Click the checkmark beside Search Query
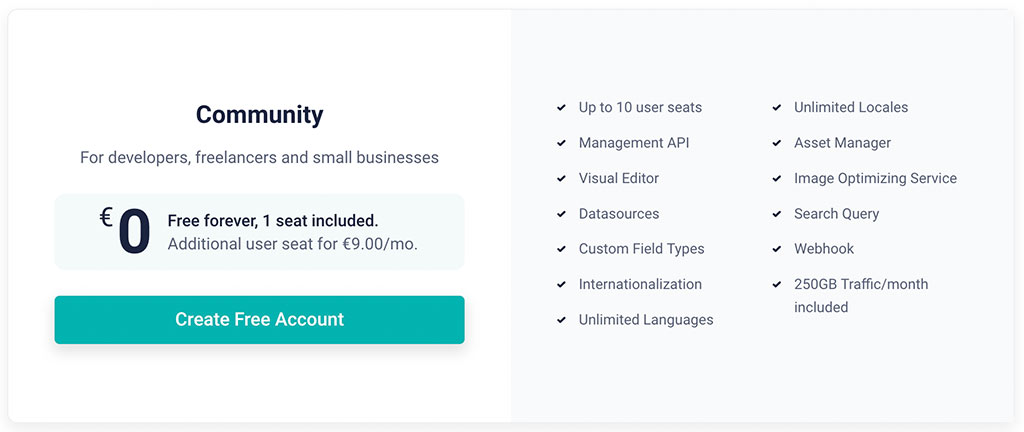The height and width of the screenshot is (432, 1024). coord(777,214)
